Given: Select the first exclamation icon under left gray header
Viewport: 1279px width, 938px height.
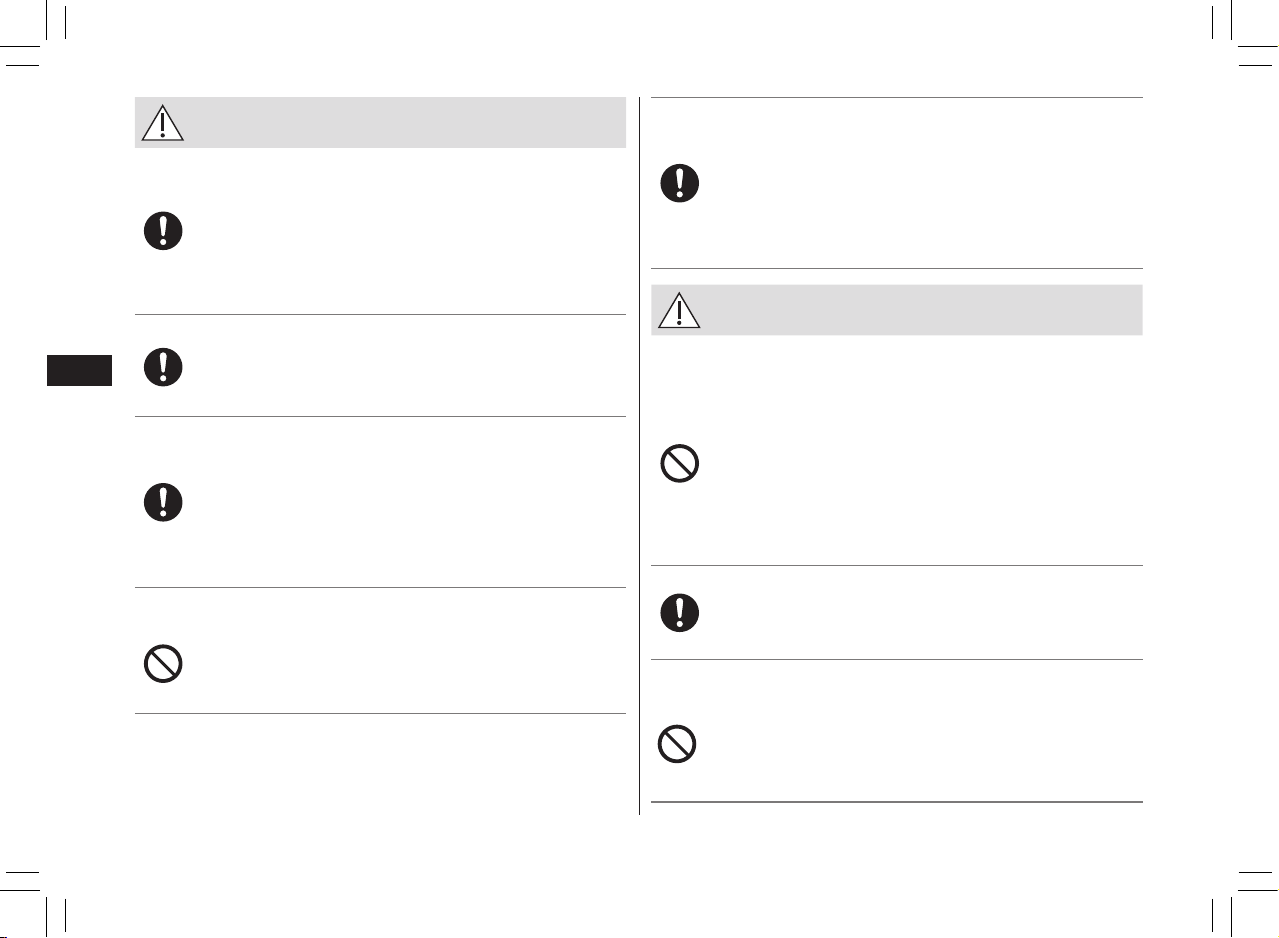Looking at the screenshot, I should coord(163,231).
